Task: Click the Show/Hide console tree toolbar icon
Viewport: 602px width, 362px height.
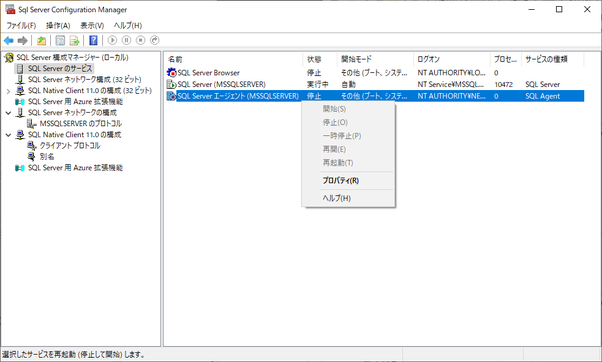Action: click(60, 40)
